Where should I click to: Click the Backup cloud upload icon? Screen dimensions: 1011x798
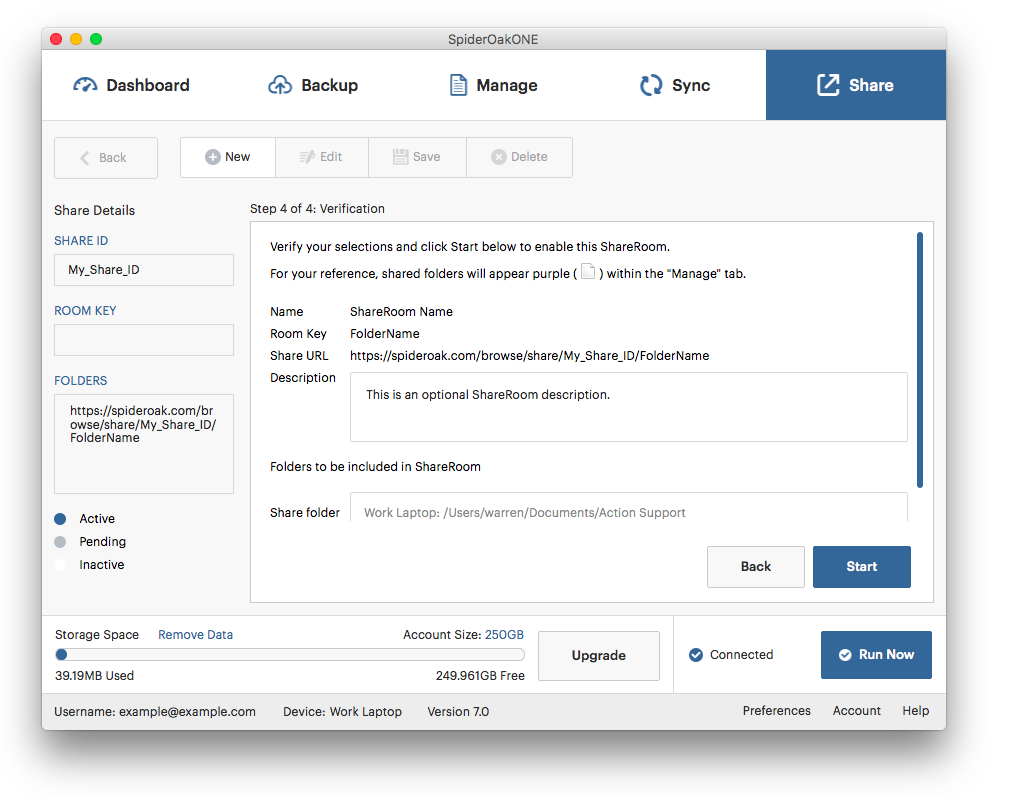click(x=280, y=85)
